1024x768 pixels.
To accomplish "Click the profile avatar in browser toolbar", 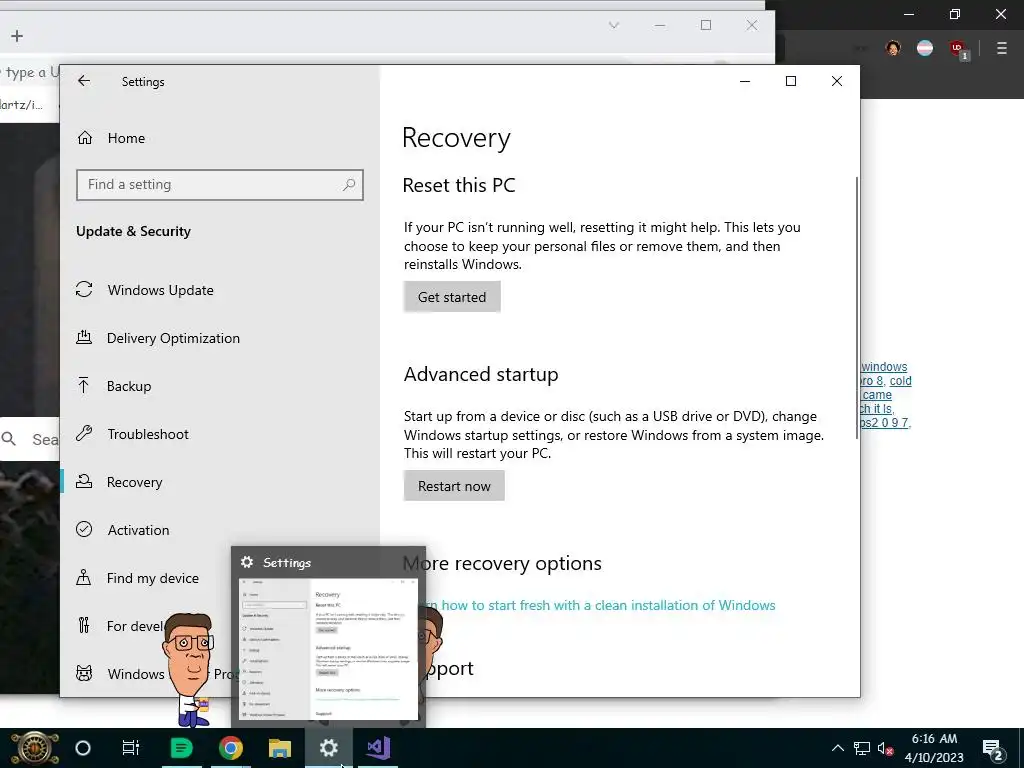I will 893,48.
